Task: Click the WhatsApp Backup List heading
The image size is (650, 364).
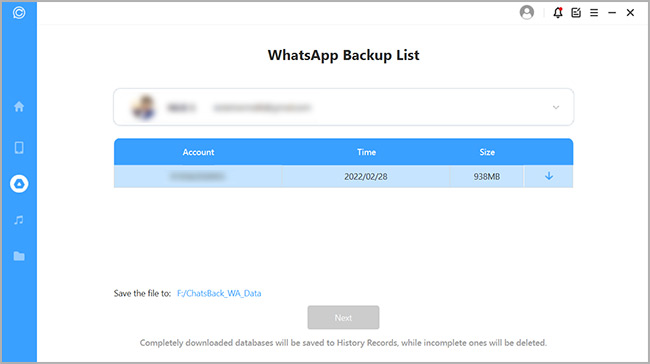Action: pos(343,55)
